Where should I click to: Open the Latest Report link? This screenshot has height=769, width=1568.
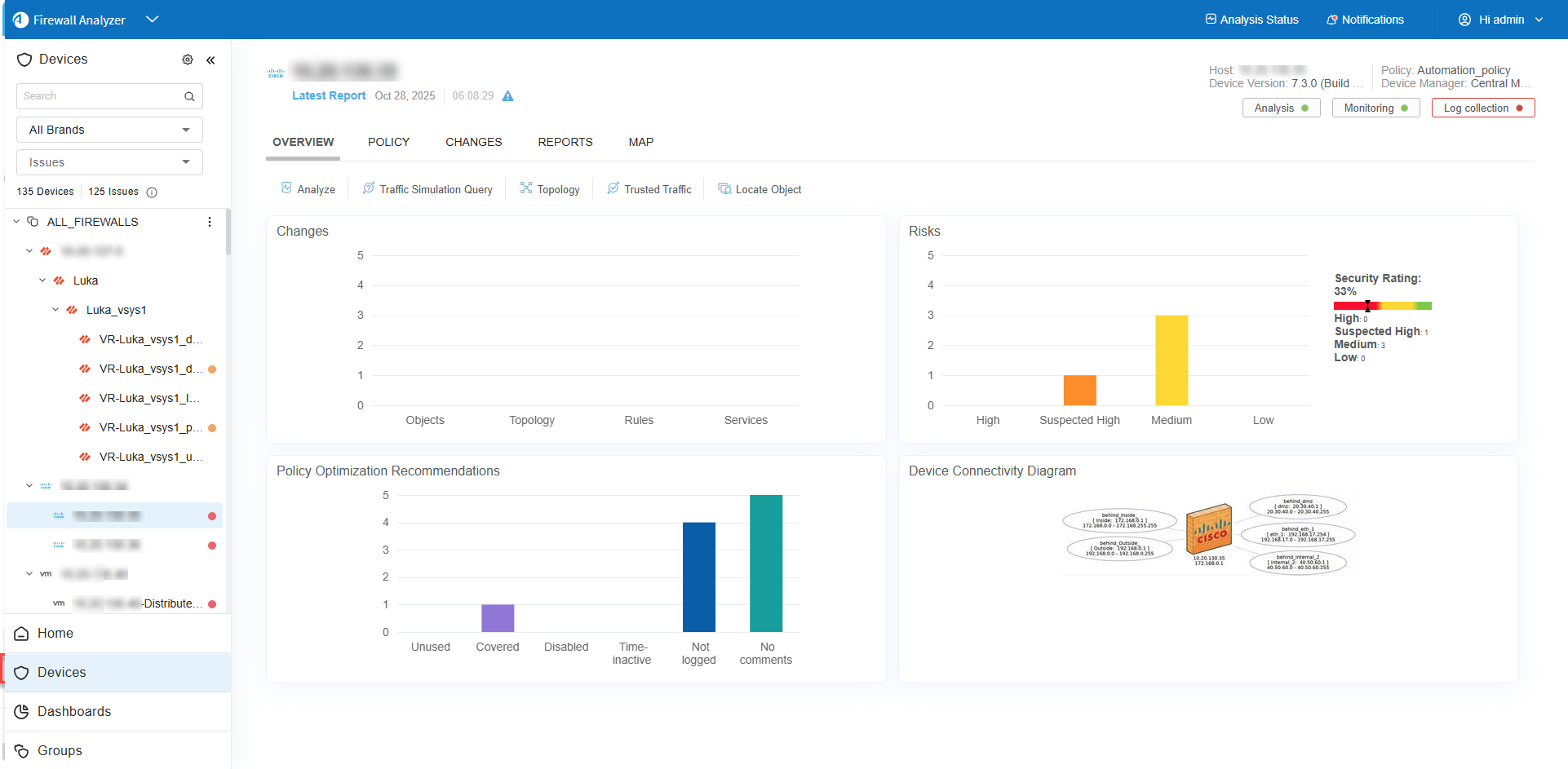point(329,95)
